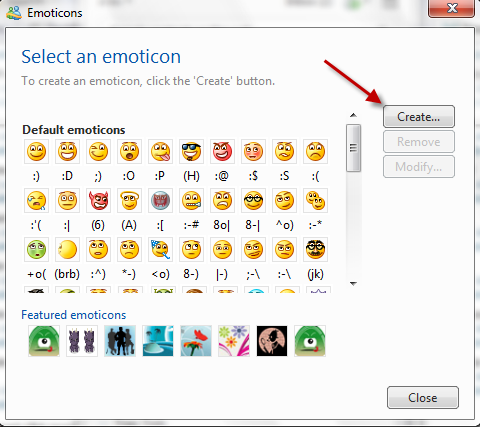Screen dimensions: 480x427
Task: Choose the party hat <o) emoticon
Action: coord(160,249)
